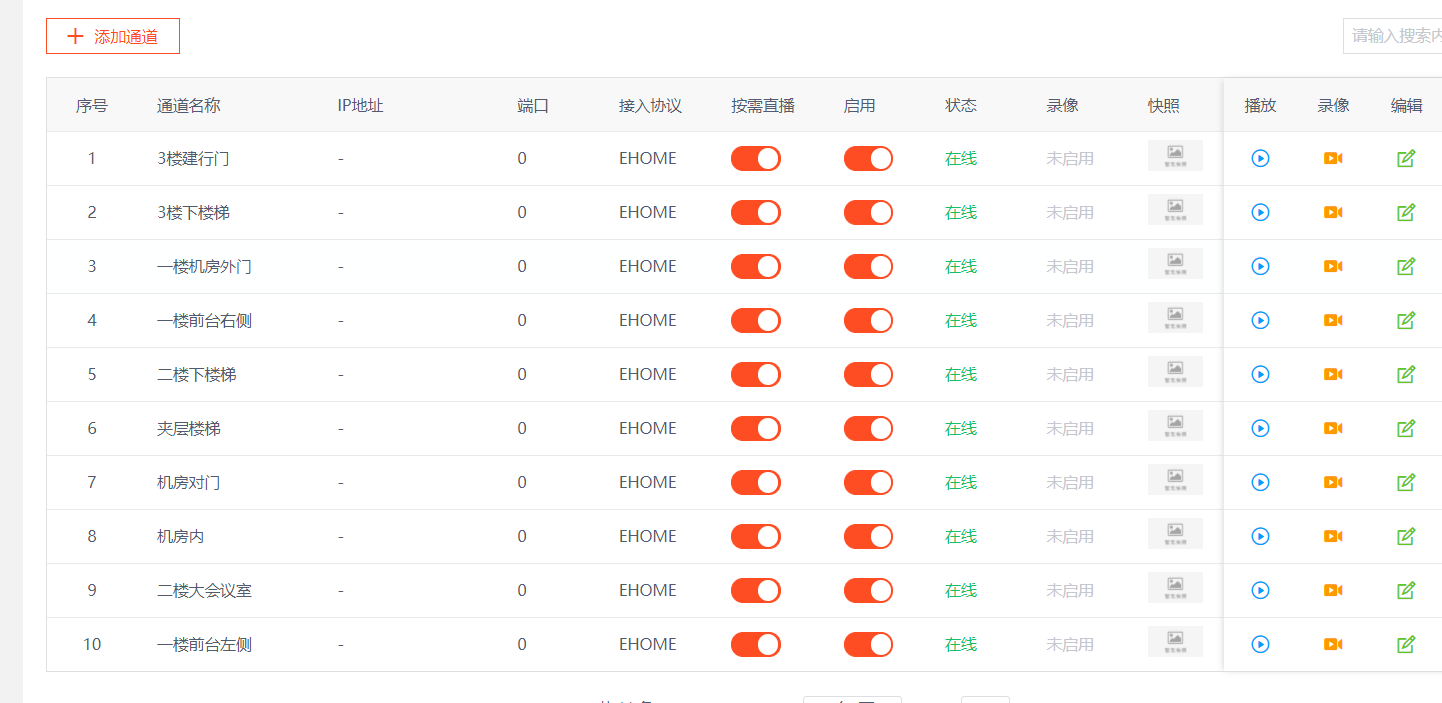
Task: Play the 一楼前台右侧 channel
Action: click(x=1260, y=320)
